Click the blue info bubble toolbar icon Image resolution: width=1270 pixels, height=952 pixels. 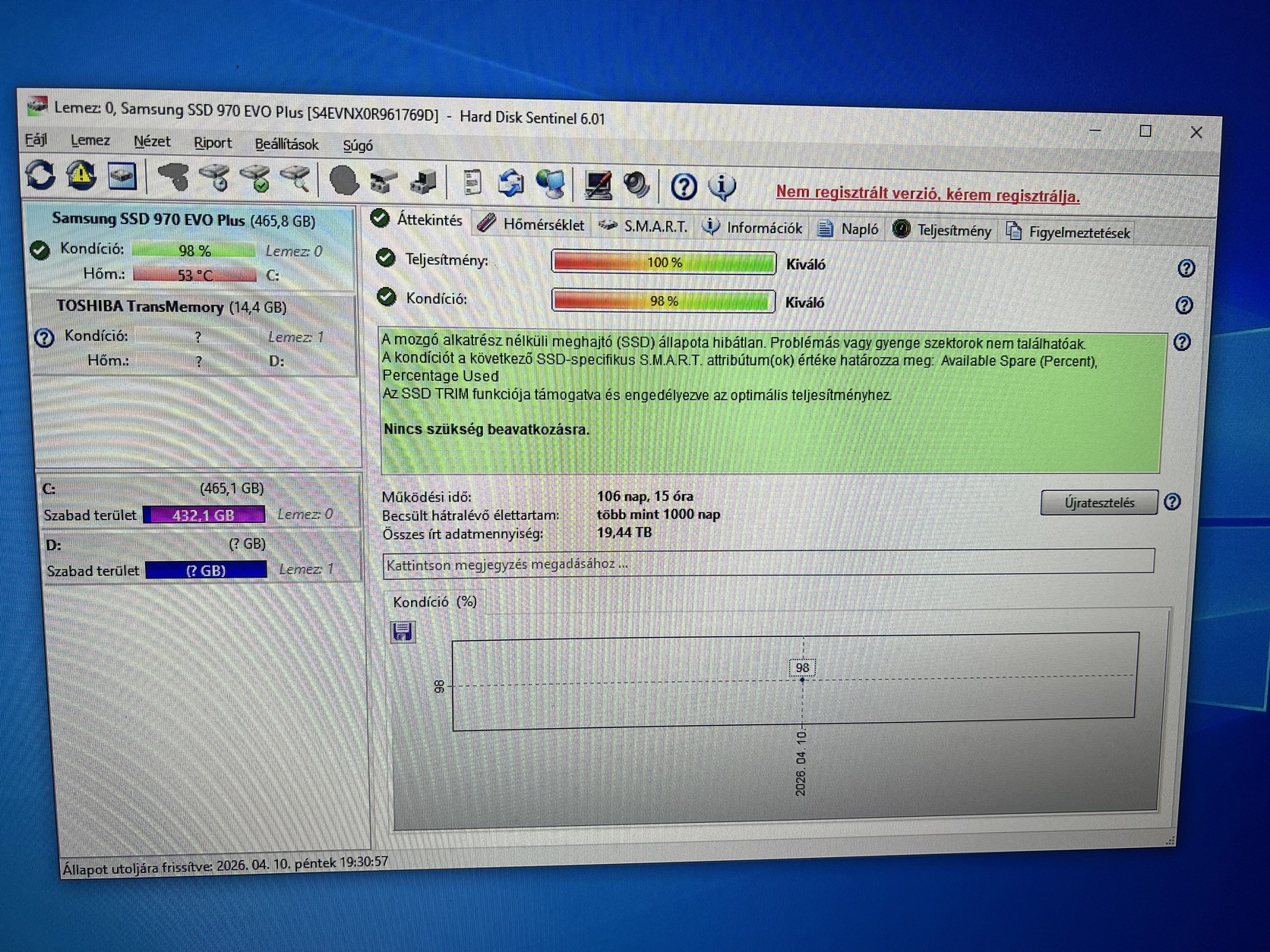pyautogui.click(x=722, y=187)
